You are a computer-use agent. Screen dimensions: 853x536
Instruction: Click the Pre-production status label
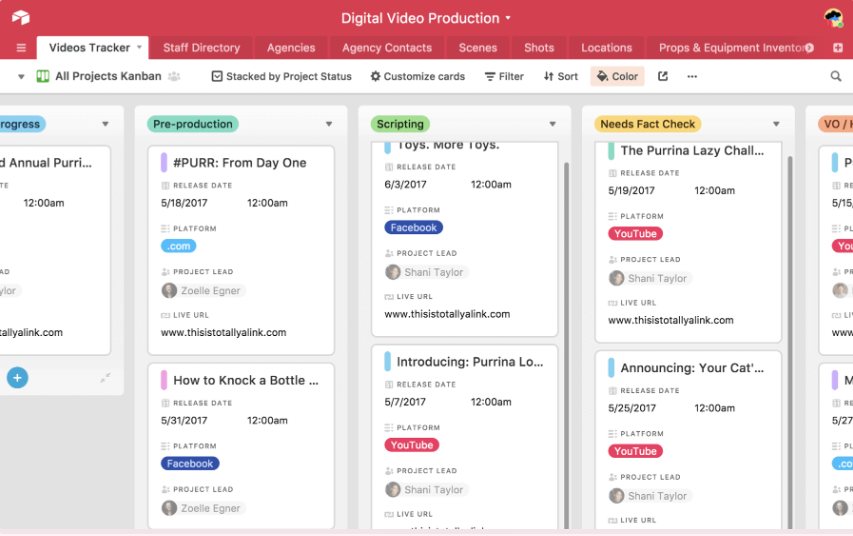click(193, 124)
